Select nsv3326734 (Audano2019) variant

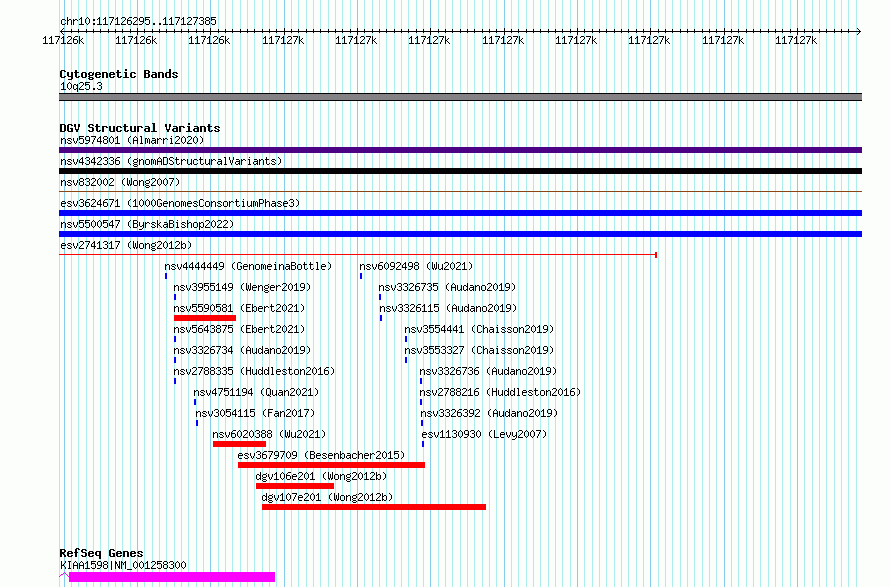click(242, 350)
